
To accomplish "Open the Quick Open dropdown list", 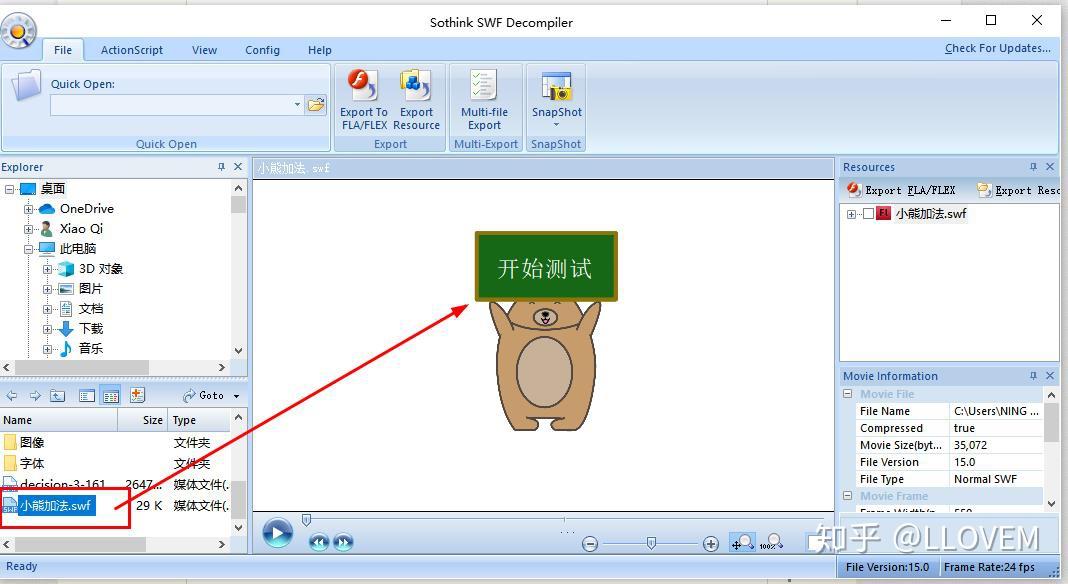I will point(297,105).
